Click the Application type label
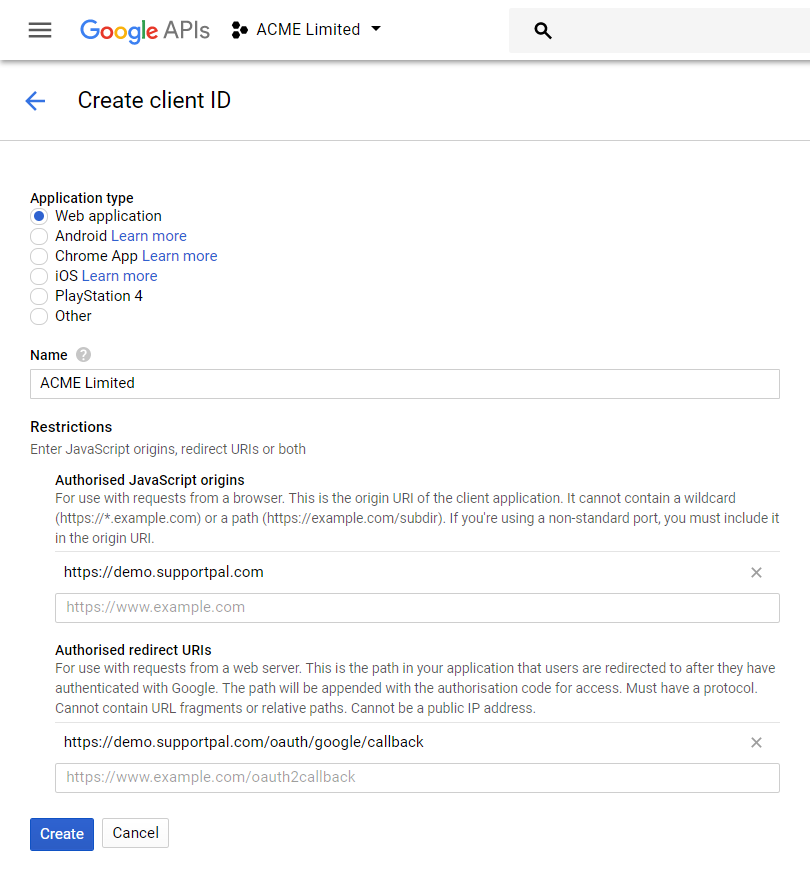This screenshot has width=810, height=876. (x=82, y=198)
